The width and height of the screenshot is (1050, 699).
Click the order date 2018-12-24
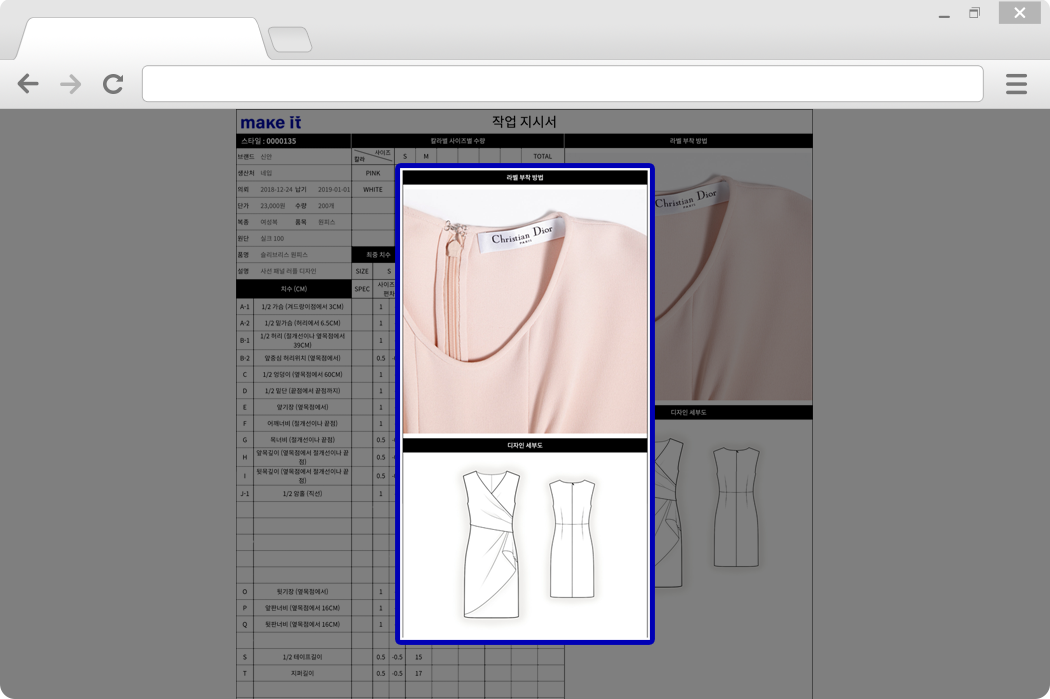pyautogui.click(x=277, y=189)
